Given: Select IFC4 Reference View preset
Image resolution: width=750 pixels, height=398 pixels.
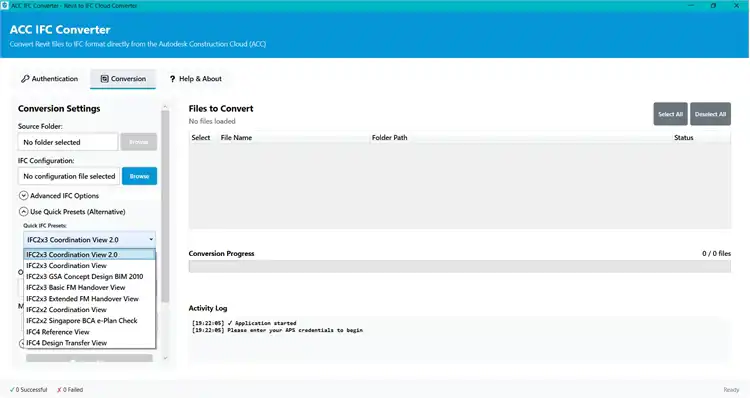Looking at the screenshot, I should point(89,332).
